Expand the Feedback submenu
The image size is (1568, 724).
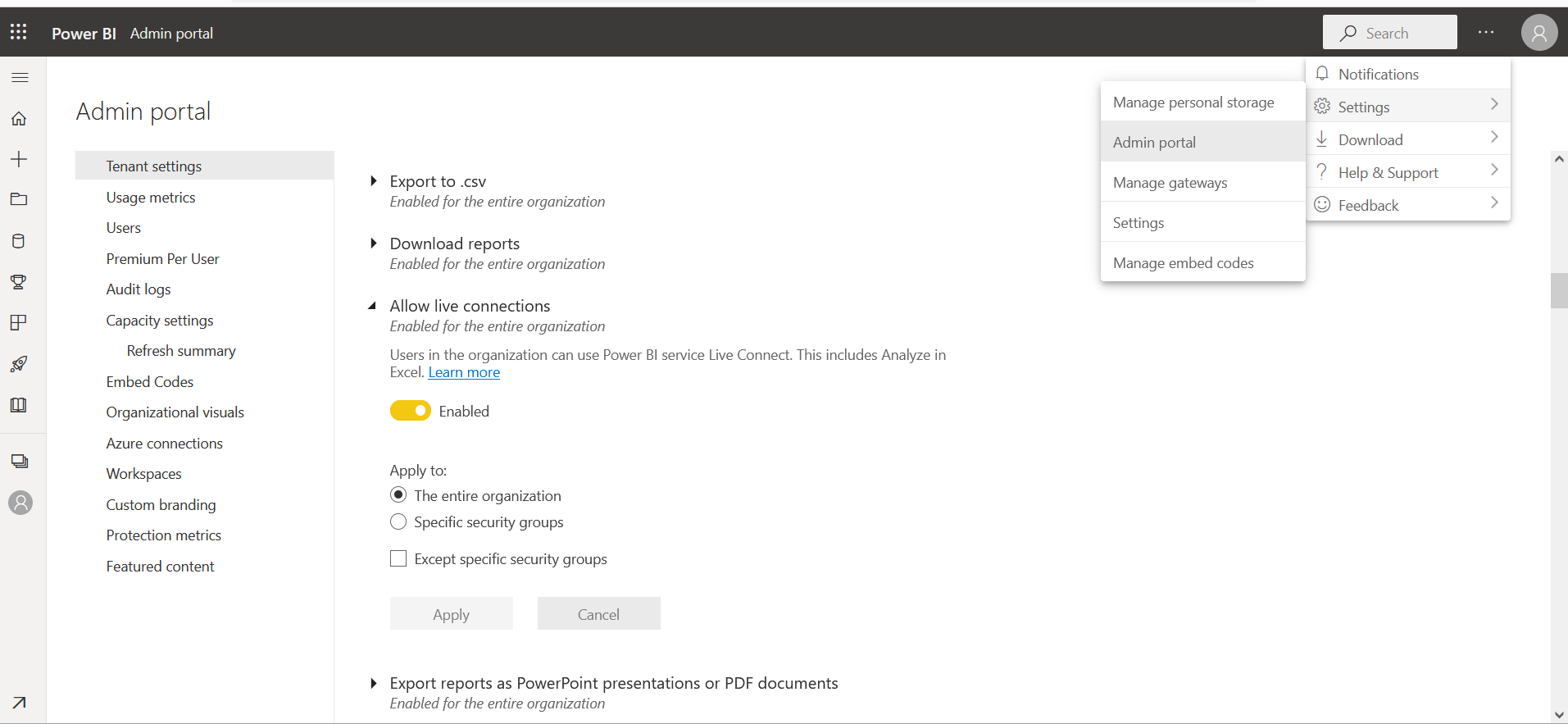click(1407, 205)
